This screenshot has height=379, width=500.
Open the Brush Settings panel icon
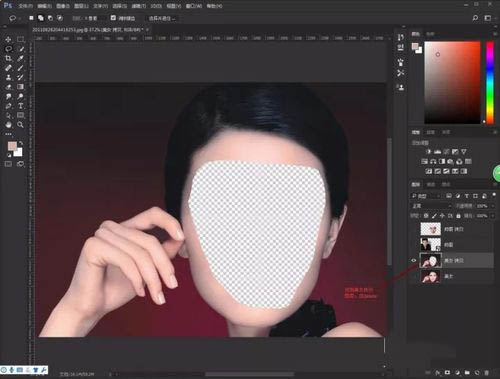(401, 62)
